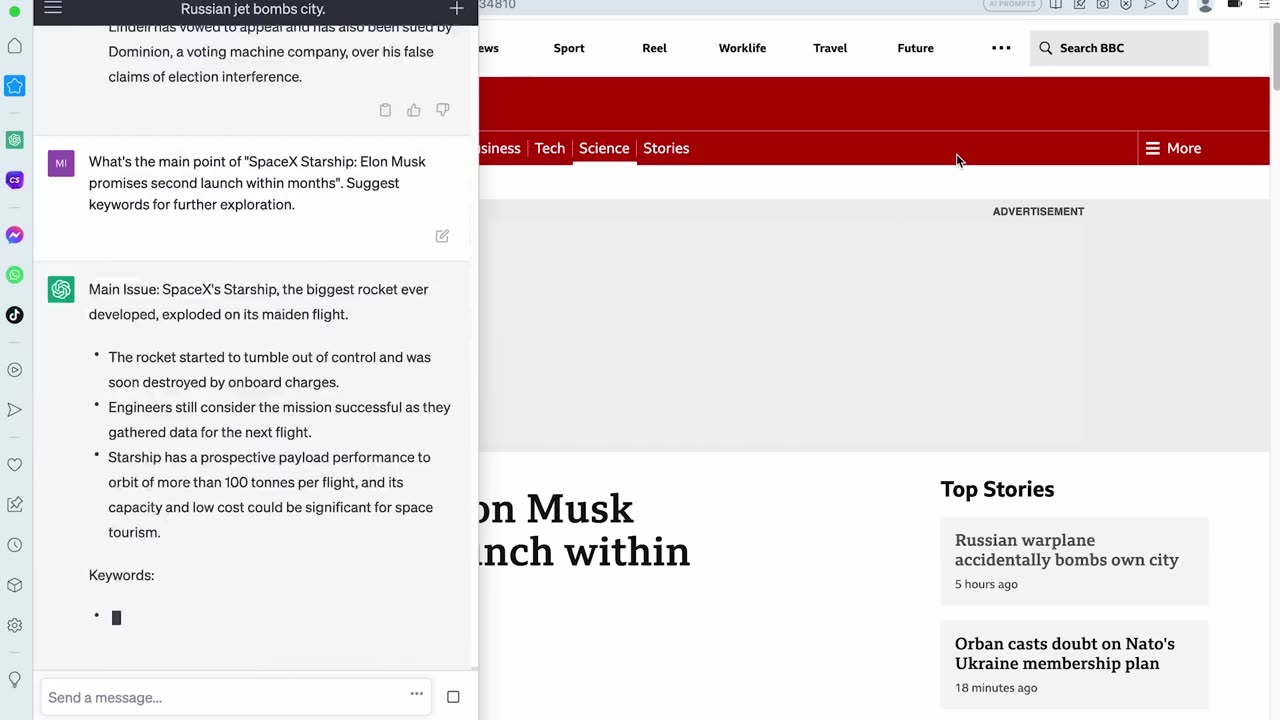1280x720 pixels.
Task: Click chat title Russian jet bombs city
Action: (x=253, y=9)
